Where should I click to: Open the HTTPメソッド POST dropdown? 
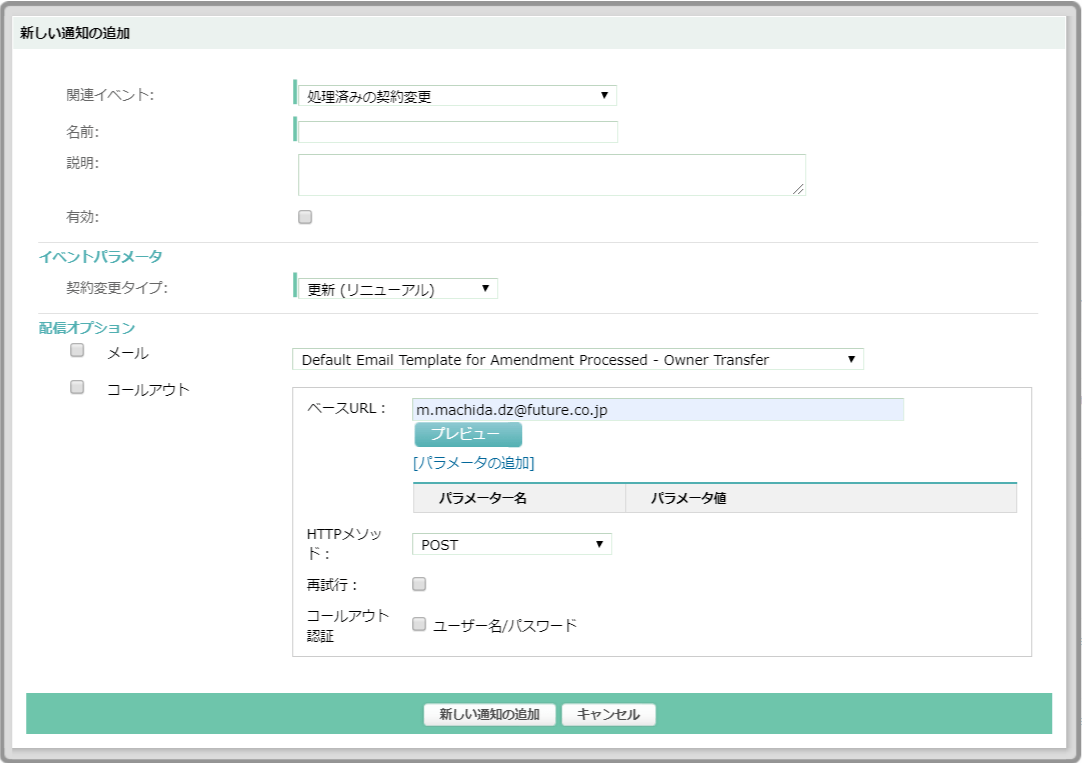511,544
